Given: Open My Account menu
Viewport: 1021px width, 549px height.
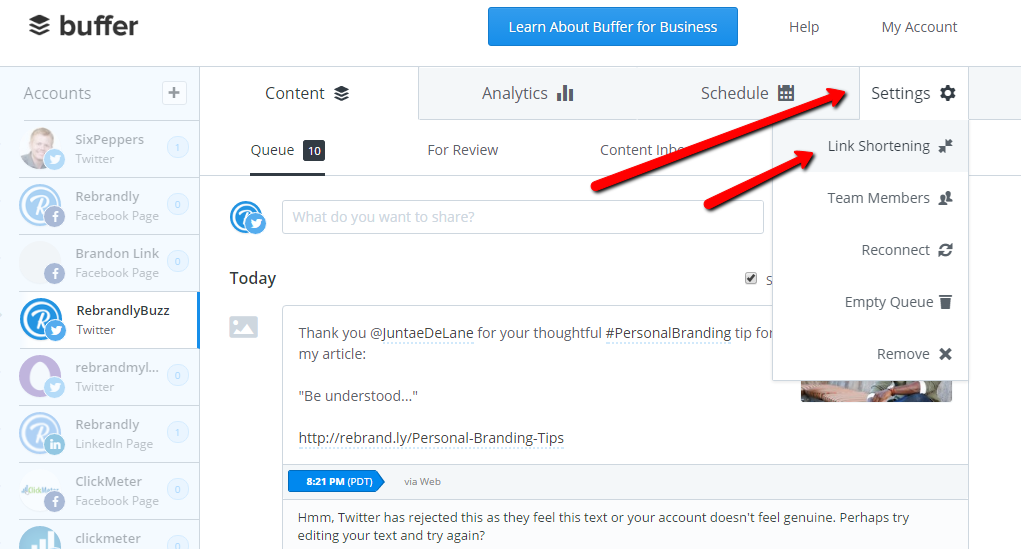Looking at the screenshot, I should [919, 27].
